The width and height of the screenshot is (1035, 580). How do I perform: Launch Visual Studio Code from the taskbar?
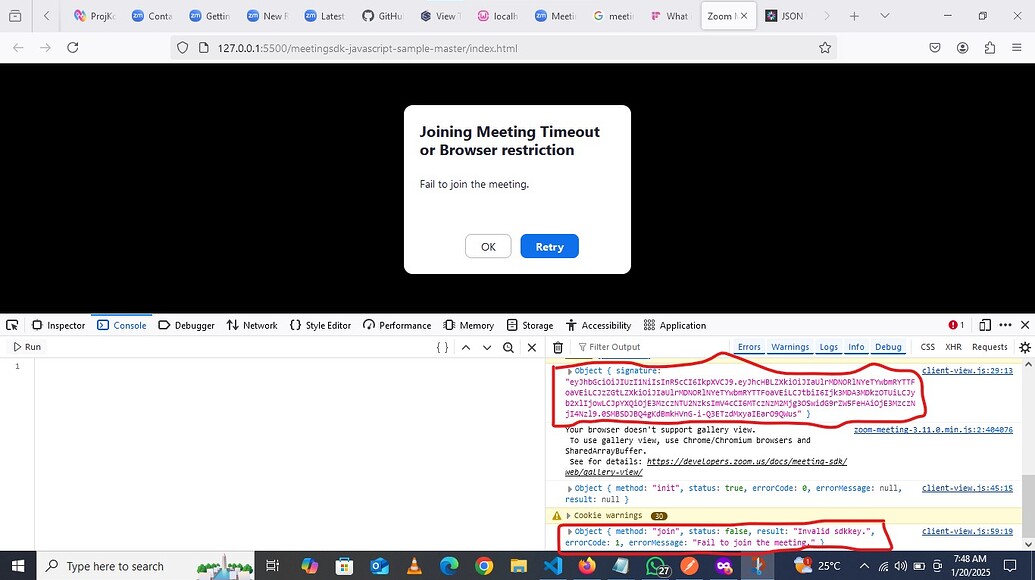[x=553, y=566]
